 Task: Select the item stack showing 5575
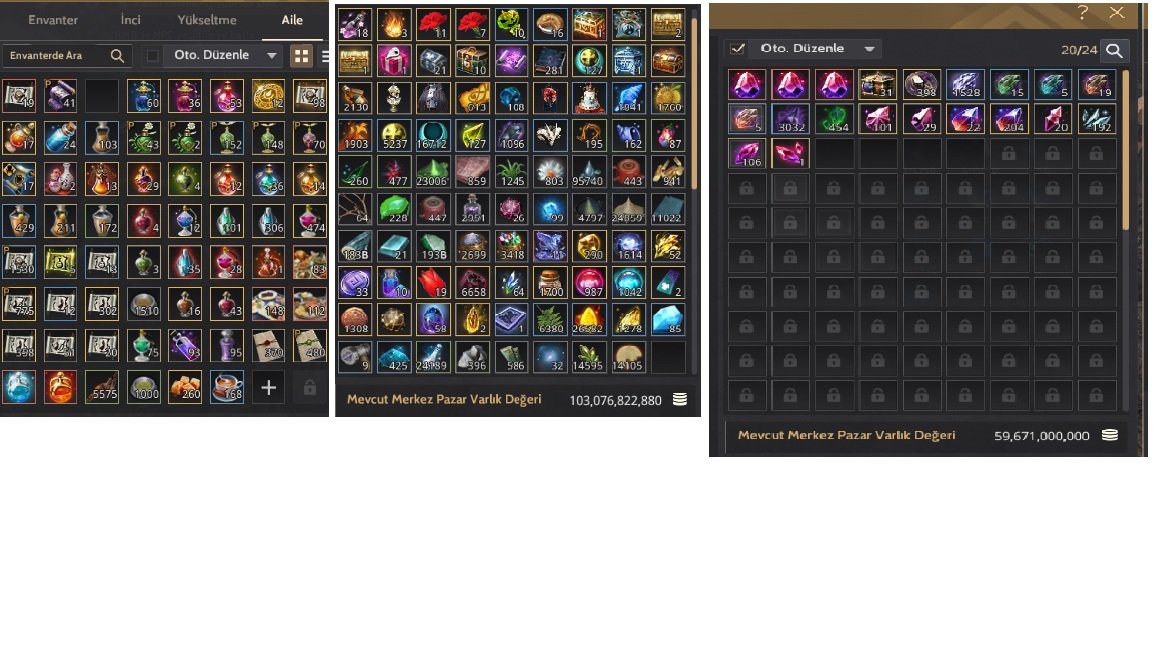[x=102, y=387]
